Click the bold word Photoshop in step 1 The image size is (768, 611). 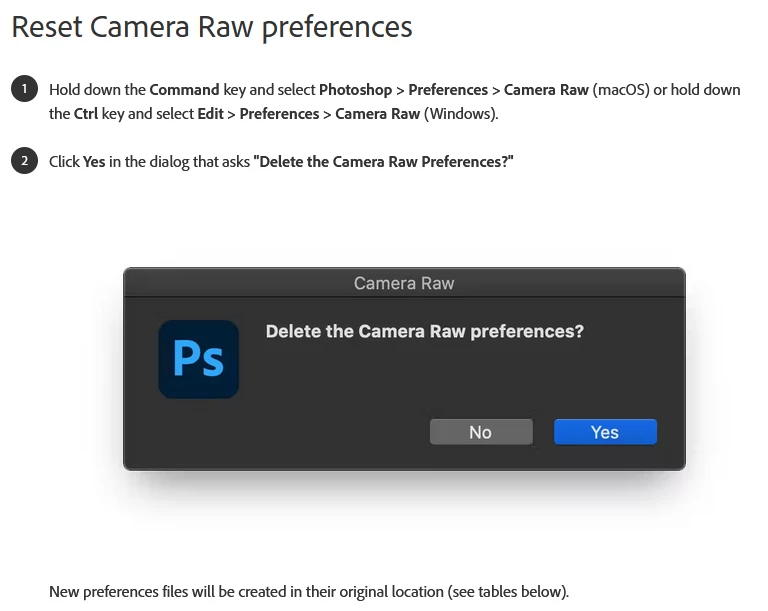pos(356,90)
